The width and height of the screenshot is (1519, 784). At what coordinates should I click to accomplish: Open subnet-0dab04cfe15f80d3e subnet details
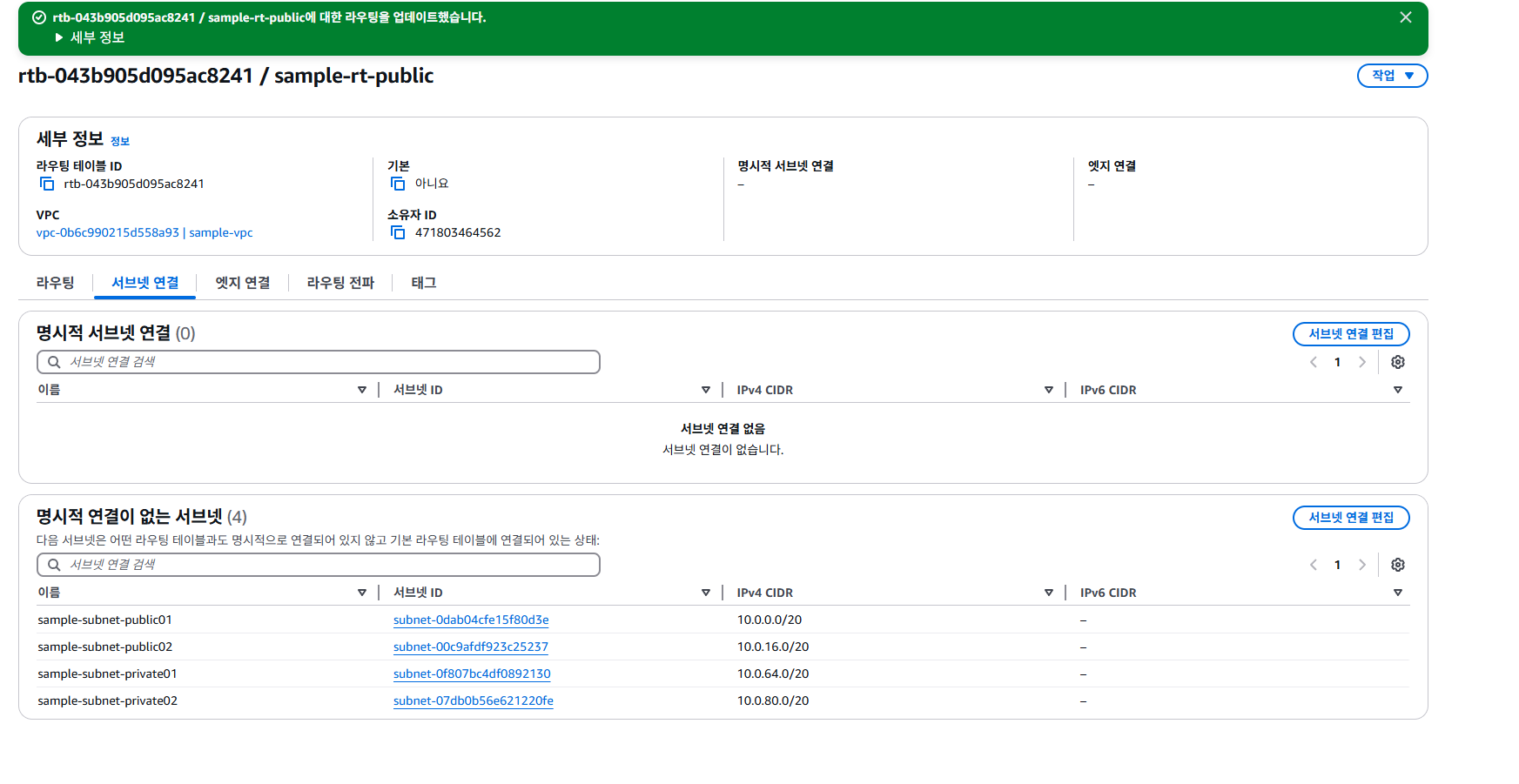tap(471, 620)
